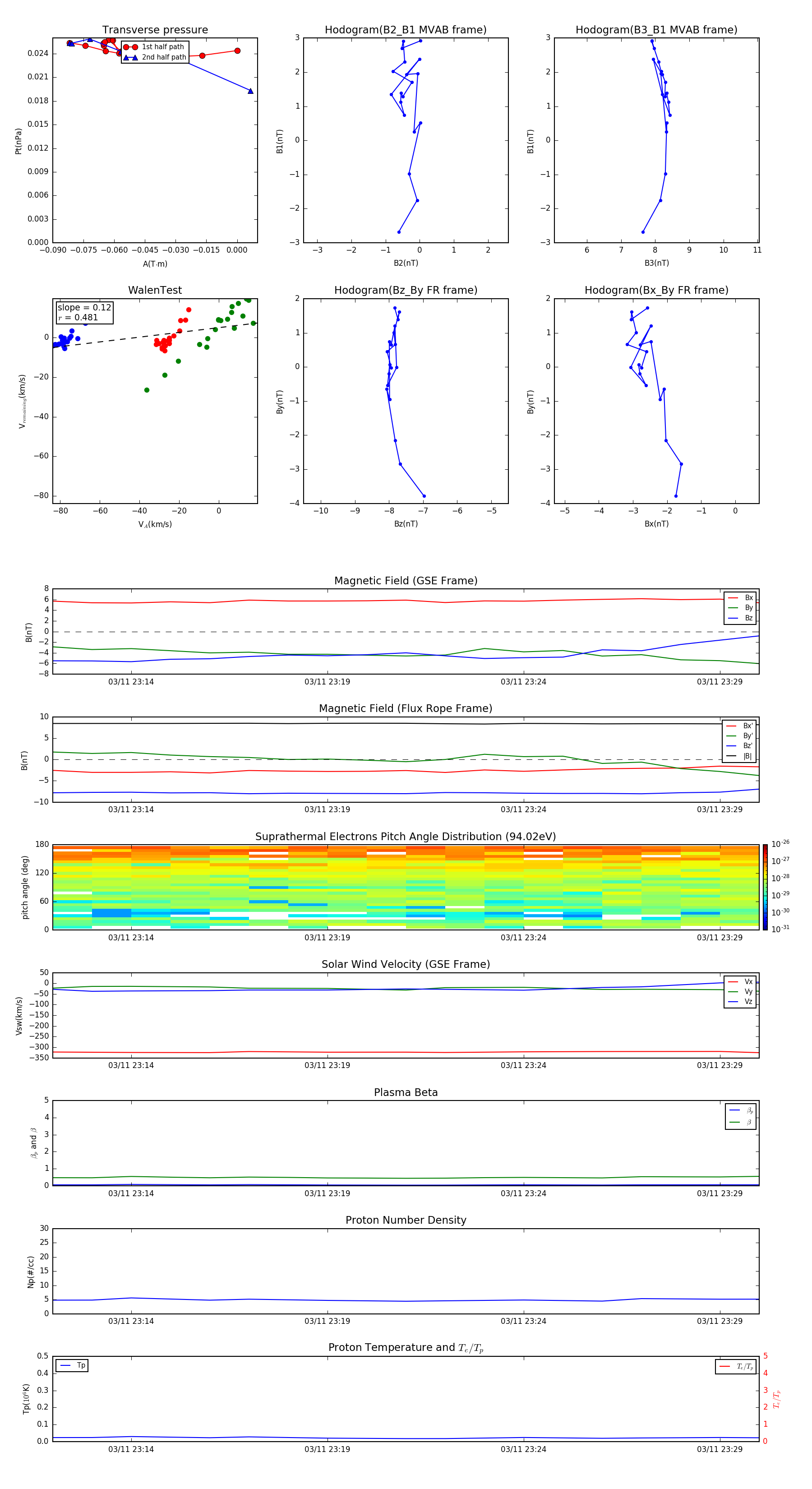Click the 'slope = 0.12' annotation
The image size is (812, 1489).
click(84, 308)
